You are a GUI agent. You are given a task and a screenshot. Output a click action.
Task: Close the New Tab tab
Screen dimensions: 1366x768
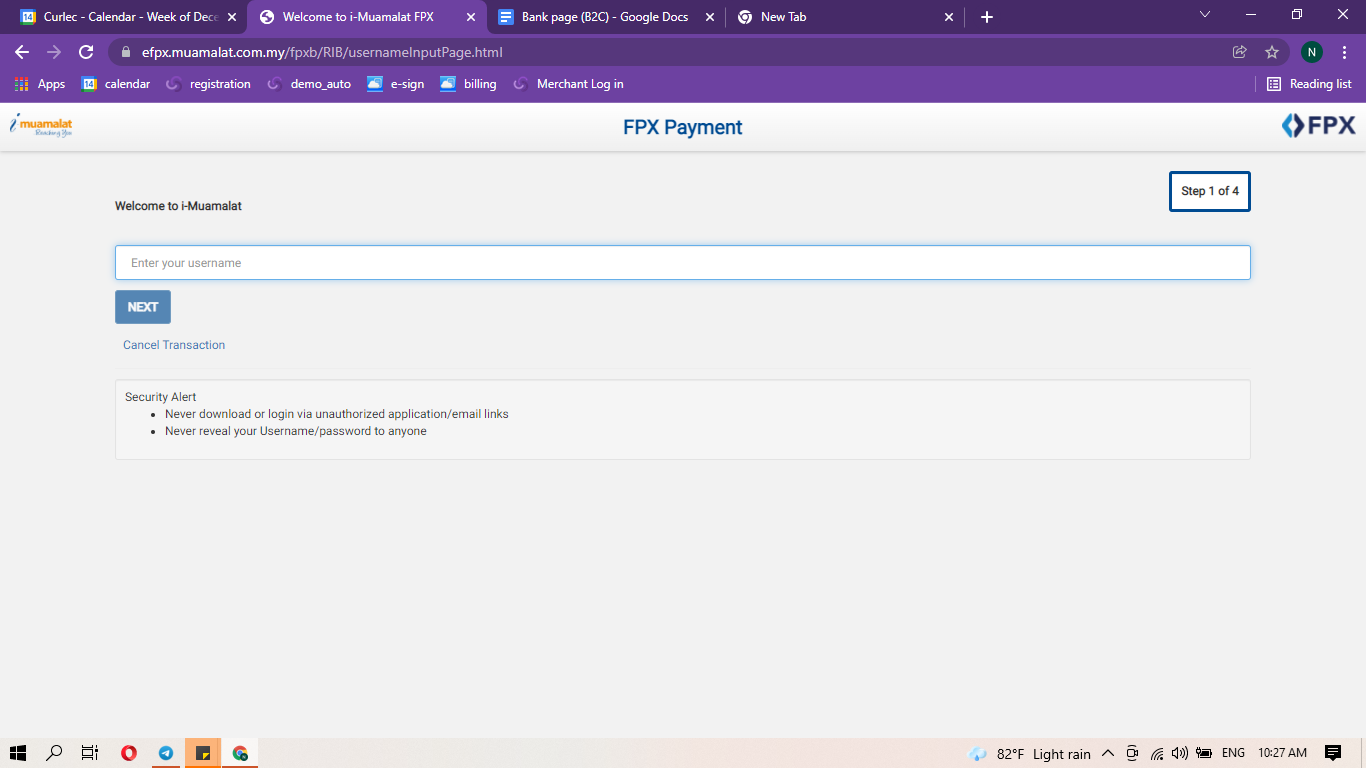click(949, 17)
